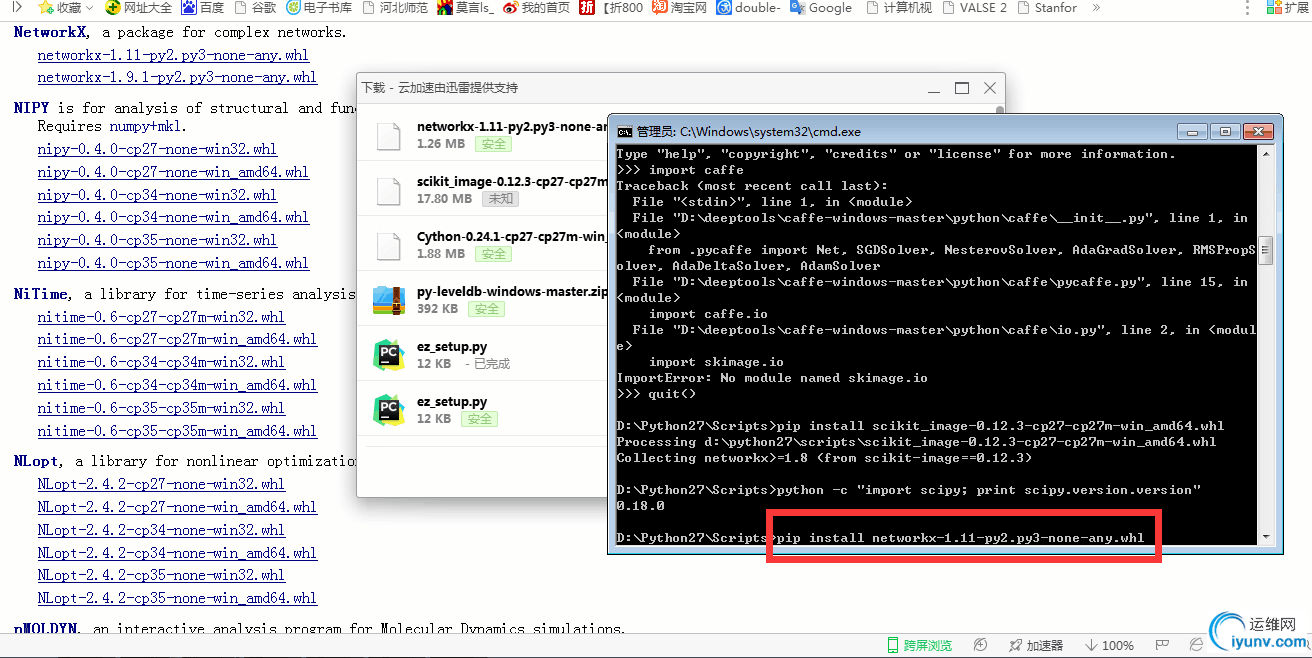
Task: Click the cmd.exe scrollbar up arrow
Action: pyautogui.click(x=1266, y=153)
